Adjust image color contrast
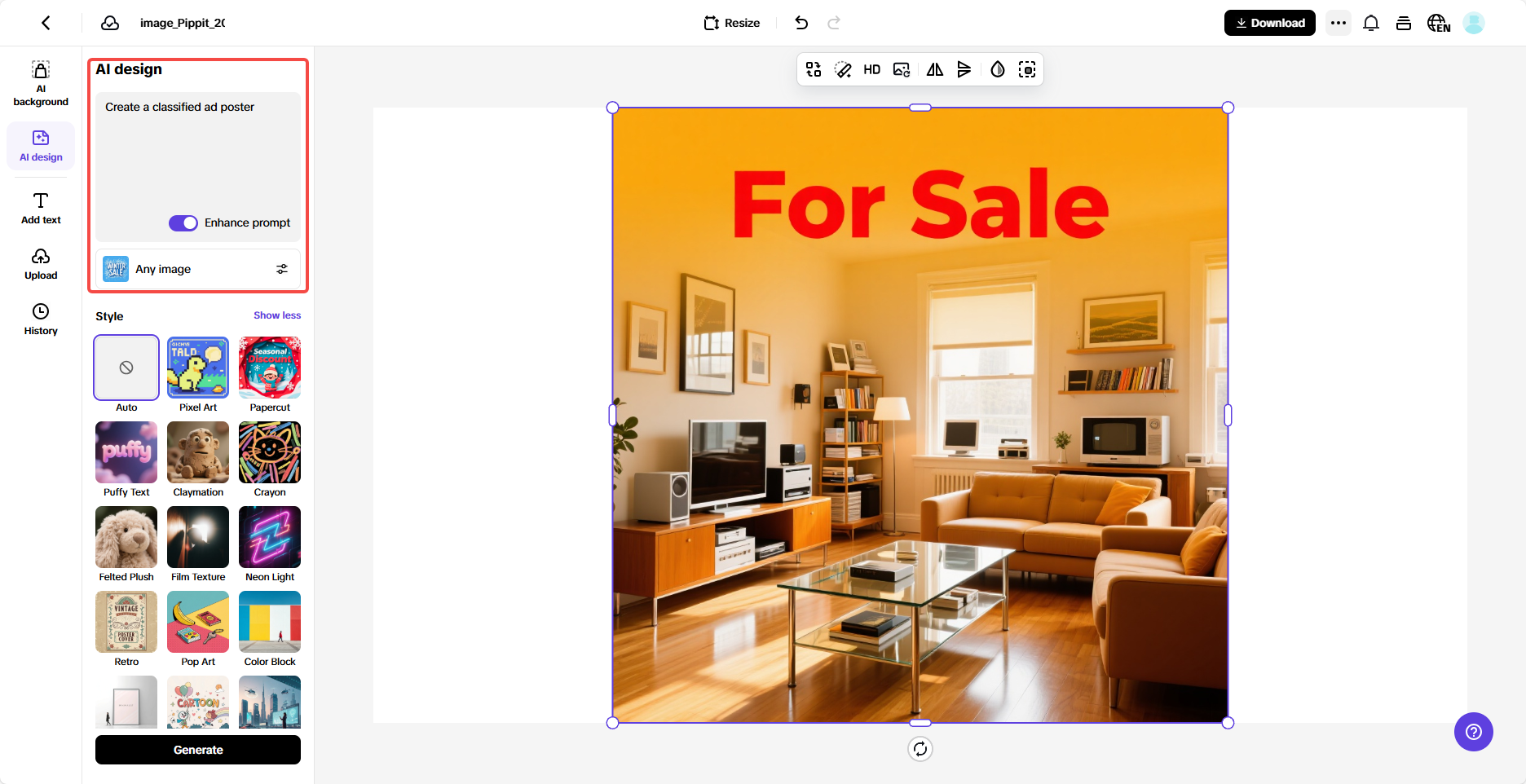 (x=997, y=69)
